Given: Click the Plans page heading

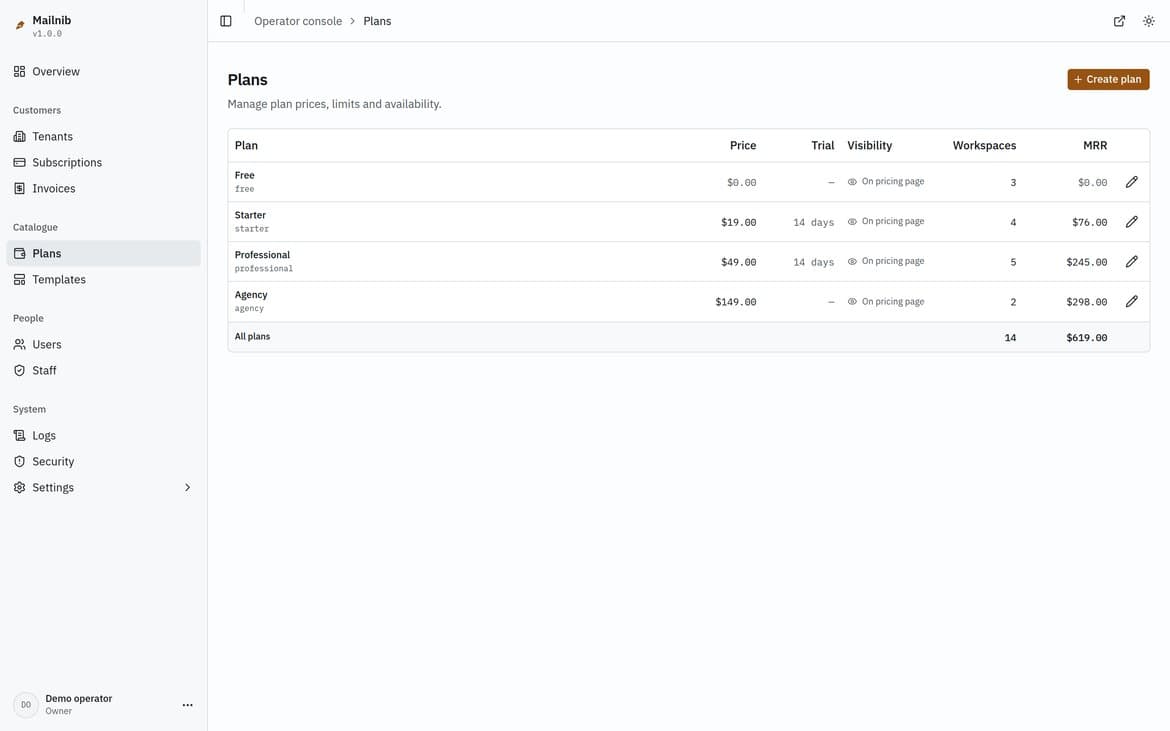Looking at the screenshot, I should point(248,80).
